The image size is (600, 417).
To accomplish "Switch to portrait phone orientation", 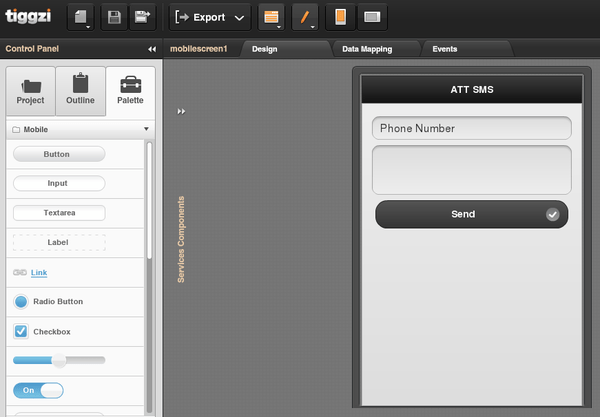I will (x=341, y=17).
